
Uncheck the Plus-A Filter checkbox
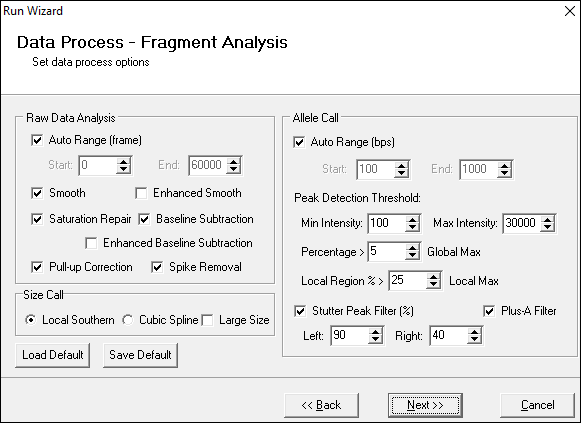[489, 311]
